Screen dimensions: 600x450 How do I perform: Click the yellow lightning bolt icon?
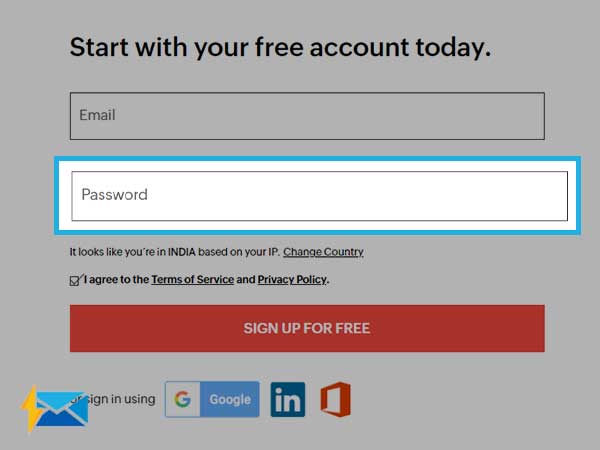[x=31, y=408]
